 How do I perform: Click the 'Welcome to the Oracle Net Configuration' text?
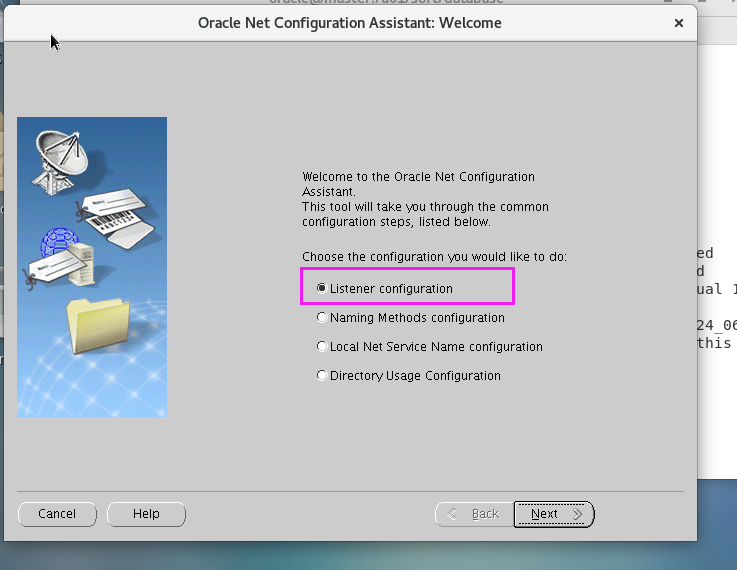[x=418, y=177]
